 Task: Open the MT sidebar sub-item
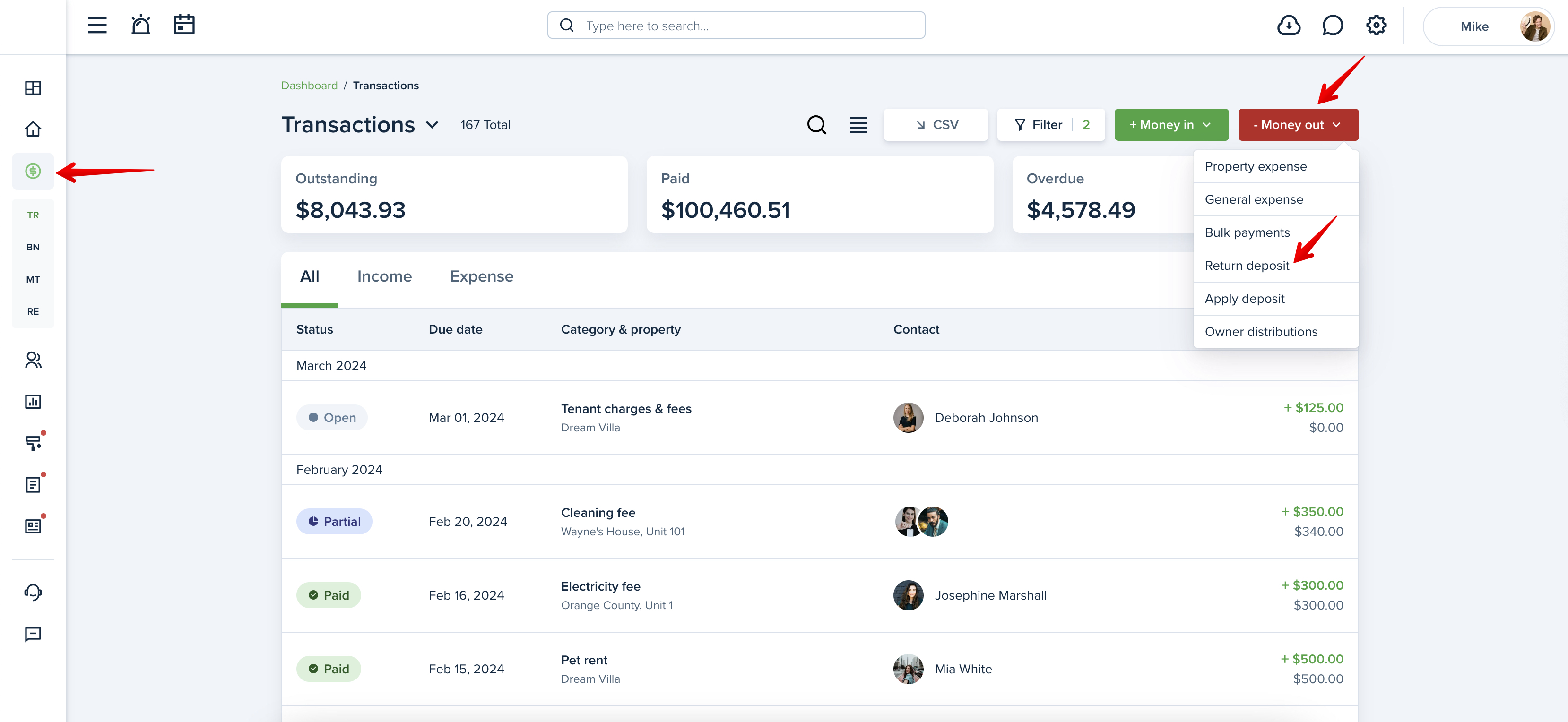[33, 279]
